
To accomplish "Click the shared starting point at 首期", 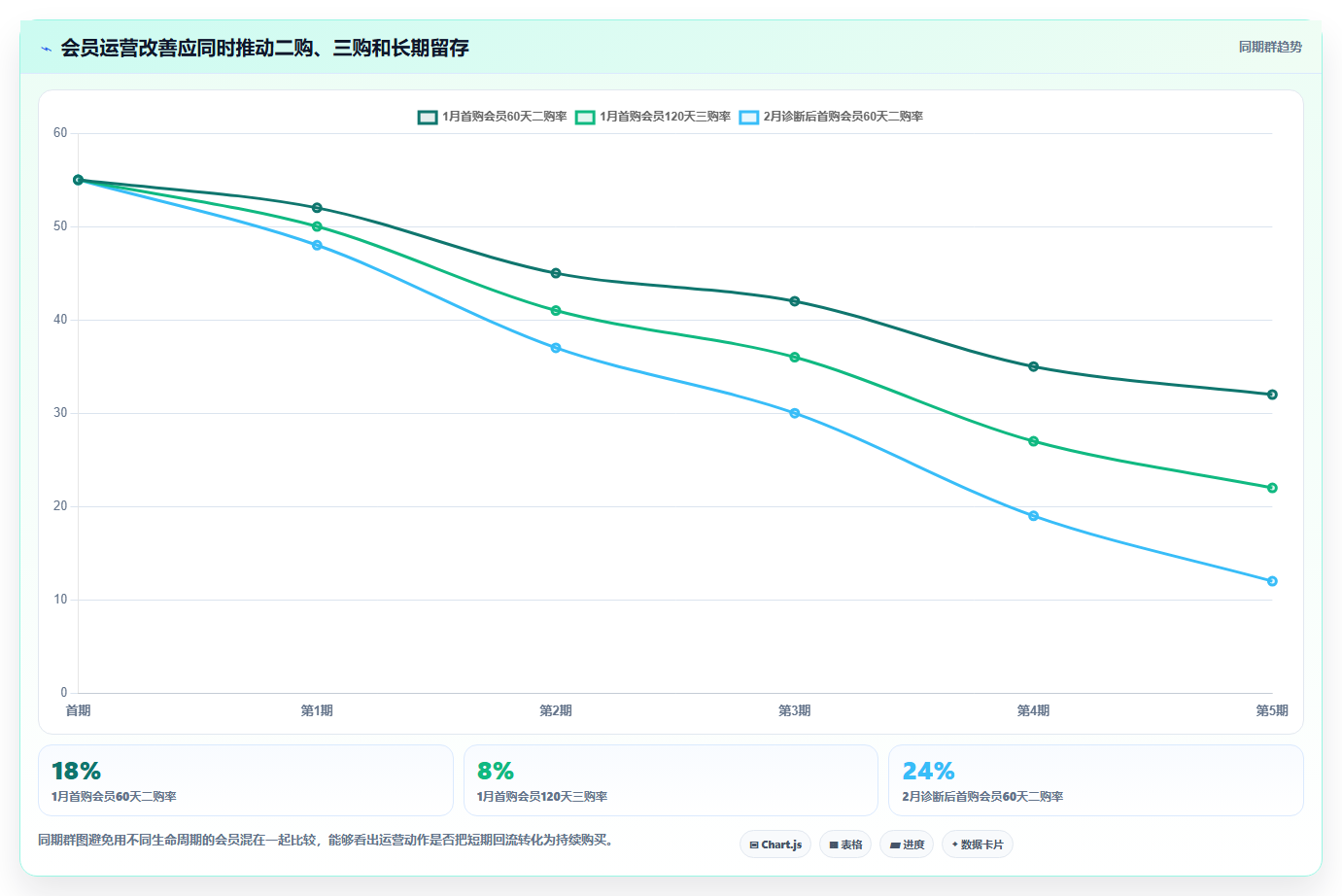I will coord(79,180).
